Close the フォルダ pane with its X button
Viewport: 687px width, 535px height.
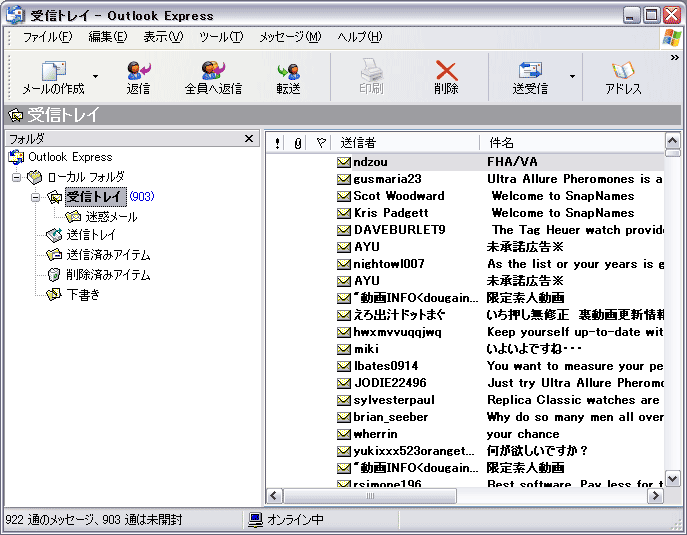coord(249,138)
